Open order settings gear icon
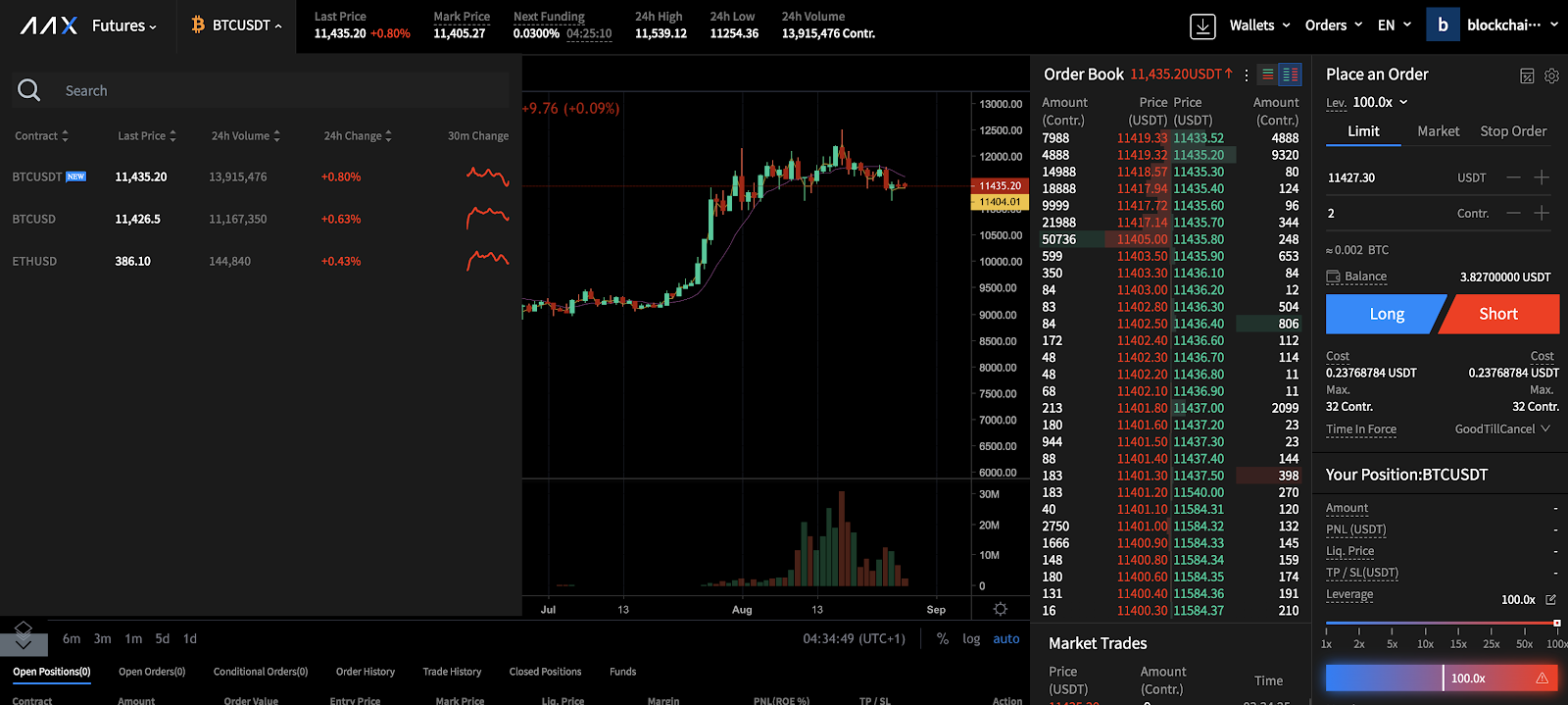Screen dimensions: 1568x705 tap(1551, 76)
